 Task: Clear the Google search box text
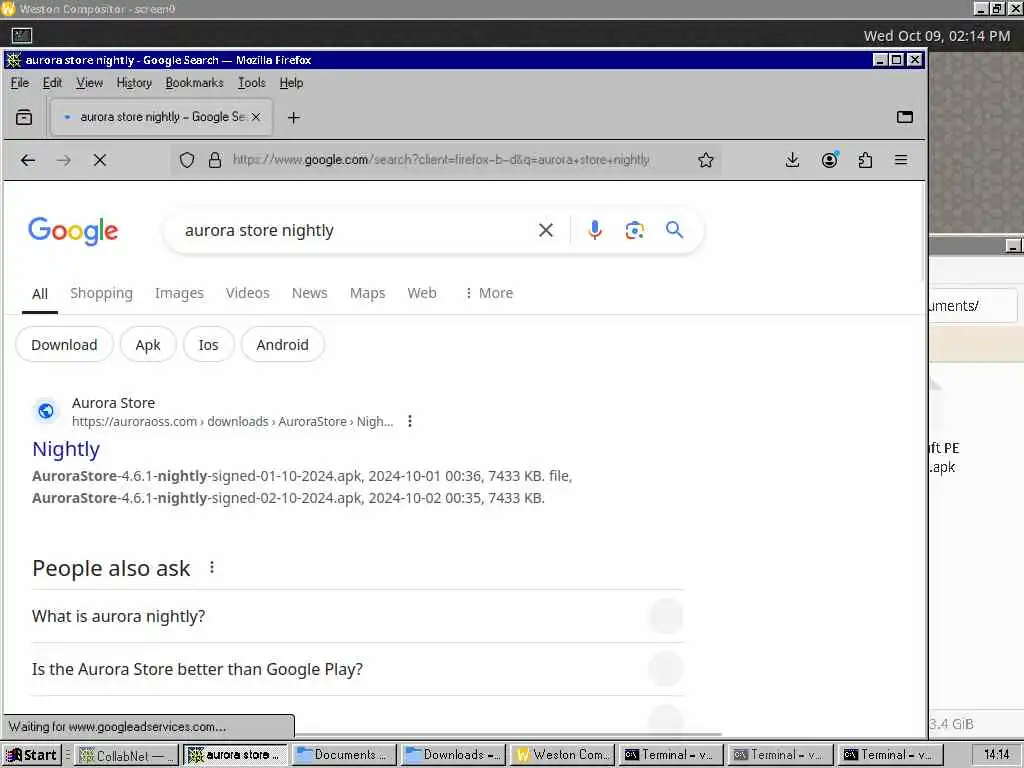click(546, 230)
